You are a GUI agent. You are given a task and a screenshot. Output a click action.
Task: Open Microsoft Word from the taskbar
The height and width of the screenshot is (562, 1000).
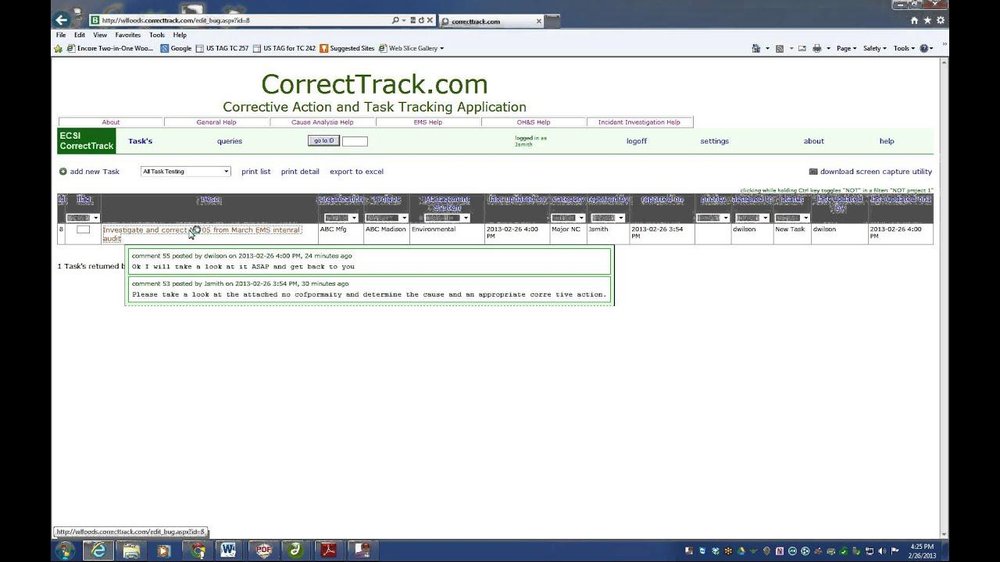coord(228,551)
